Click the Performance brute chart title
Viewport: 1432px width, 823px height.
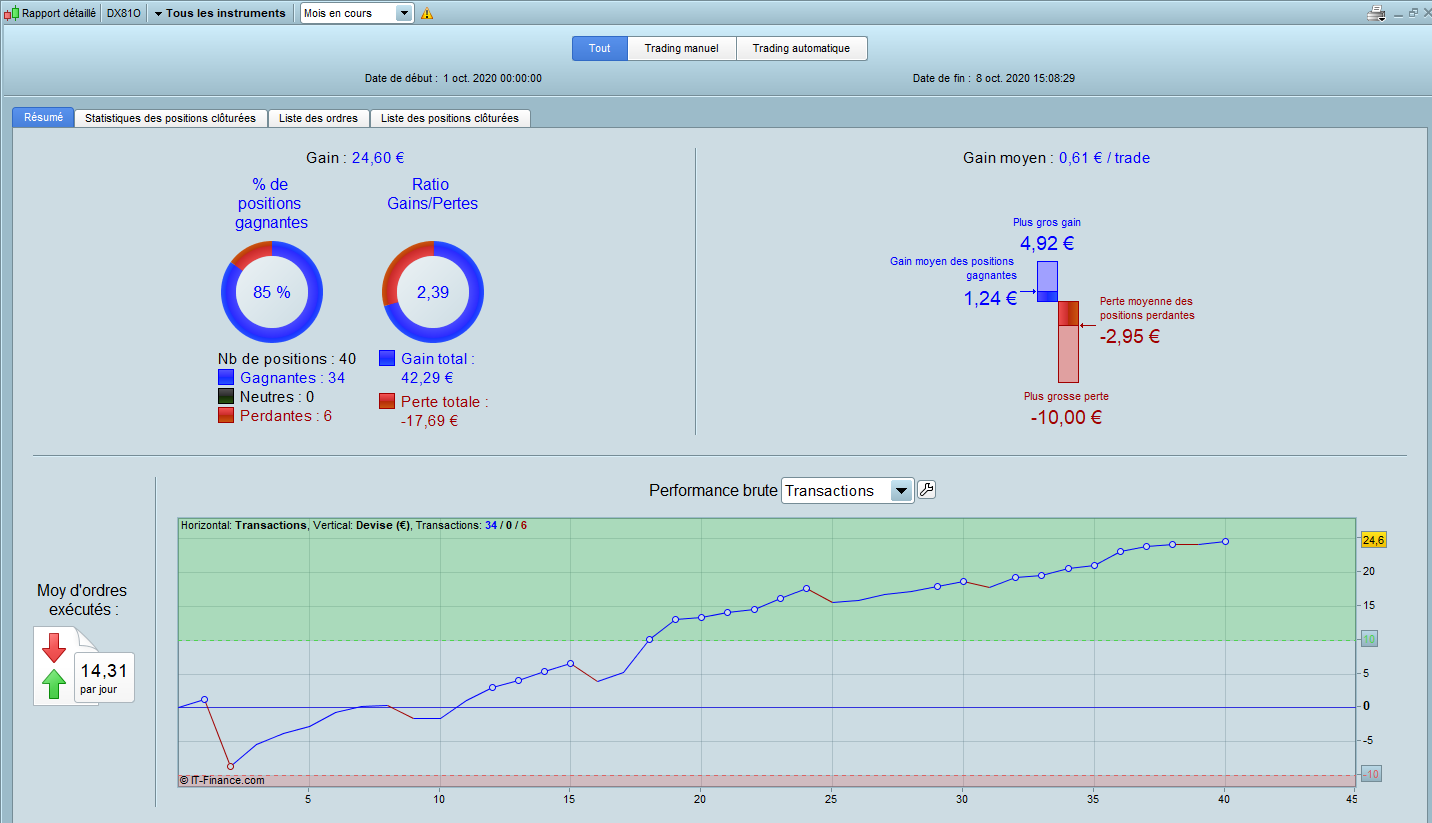click(712, 490)
